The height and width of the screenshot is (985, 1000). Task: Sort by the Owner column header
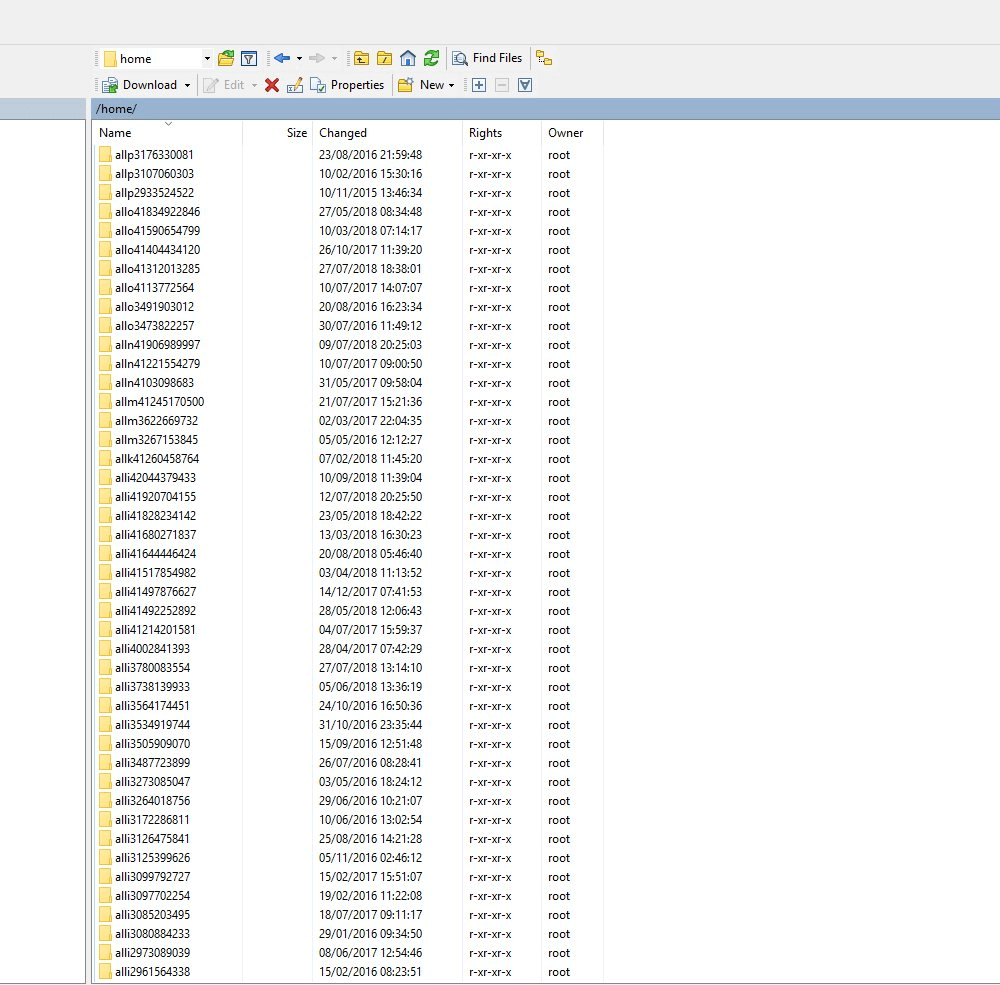(572, 133)
